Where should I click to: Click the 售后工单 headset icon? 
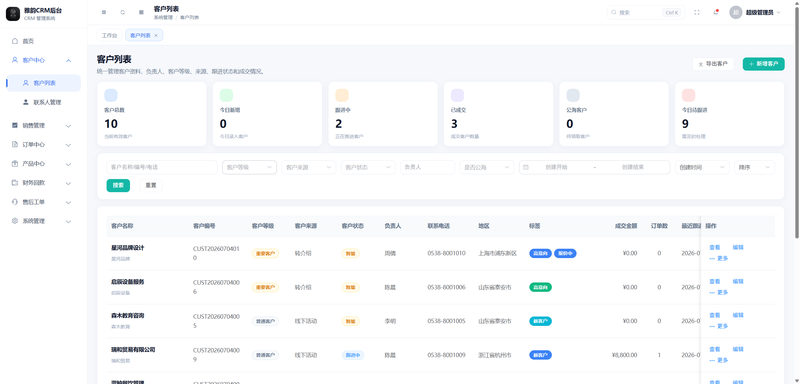click(x=15, y=202)
